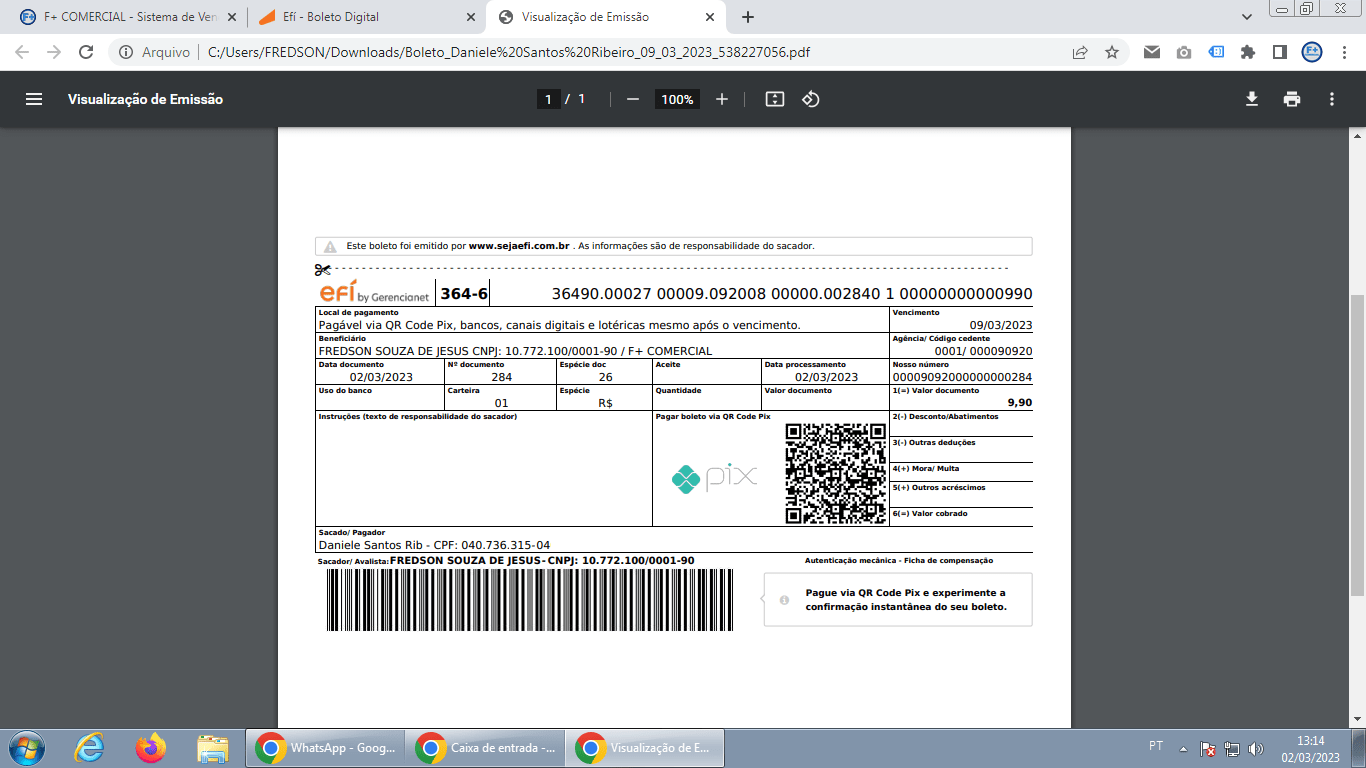Show hidden tray icons arrow
Image resolution: width=1366 pixels, height=768 pixels.
coord(1183,748)
